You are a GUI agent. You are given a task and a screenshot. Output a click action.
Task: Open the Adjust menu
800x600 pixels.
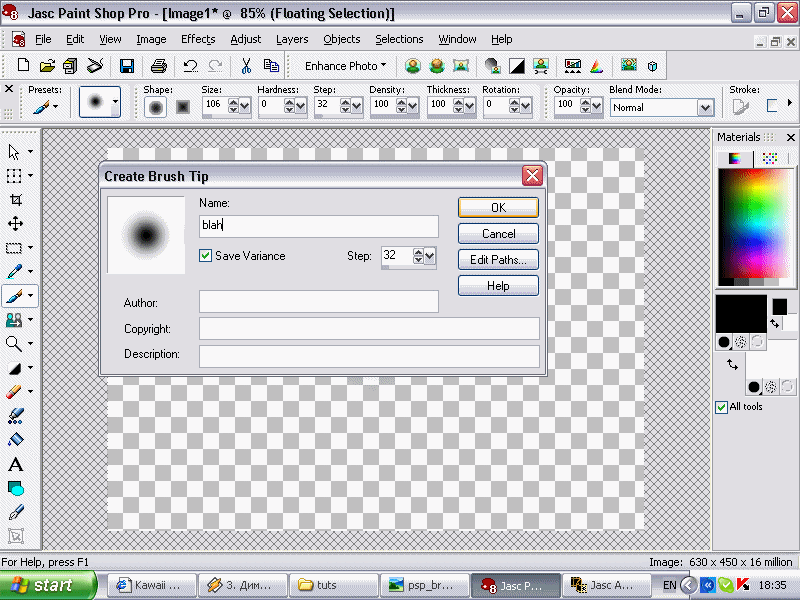pyautogui.click(x=245, y=39)
